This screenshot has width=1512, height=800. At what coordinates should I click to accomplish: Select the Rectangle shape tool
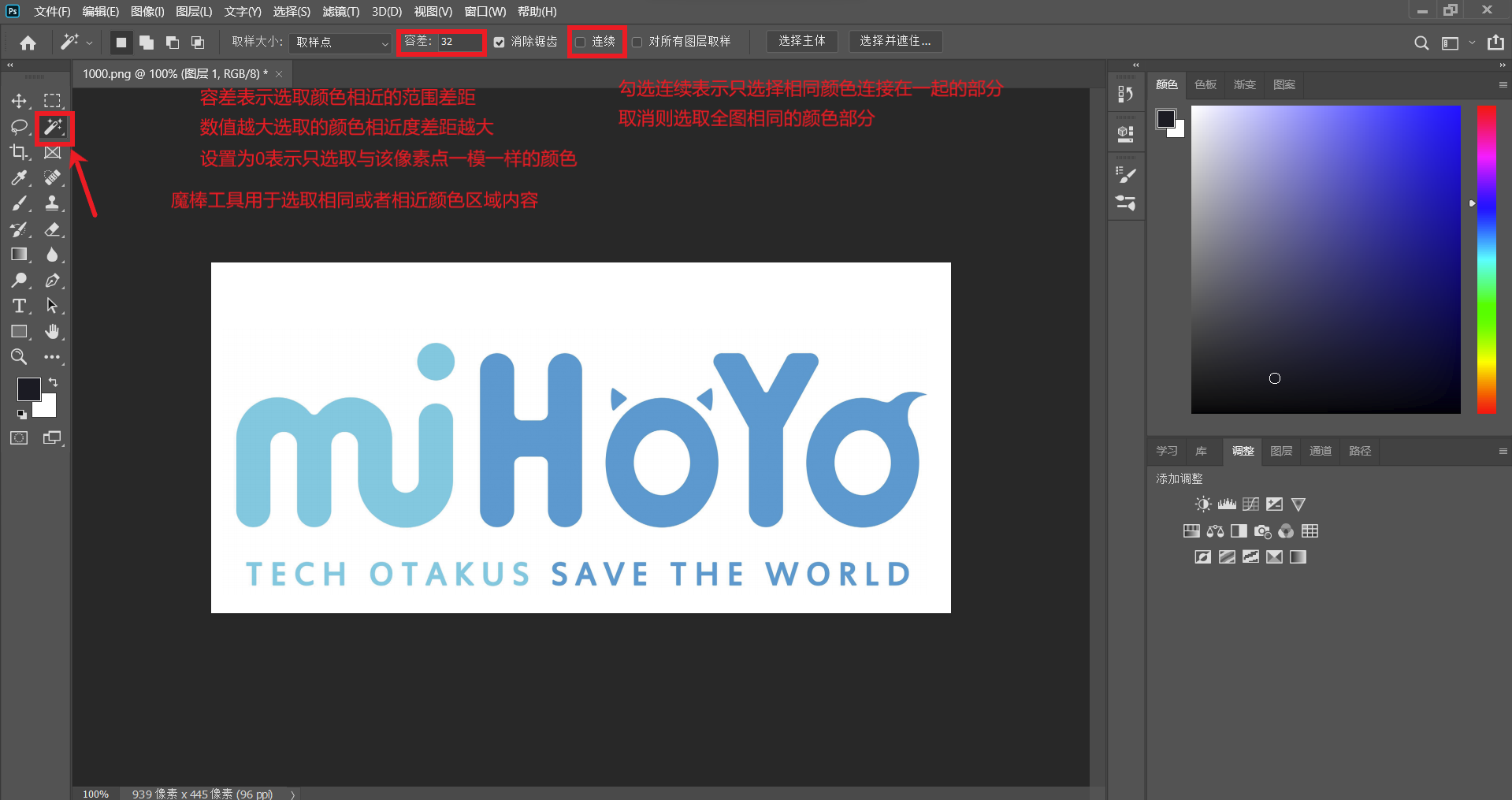[19, 332]
